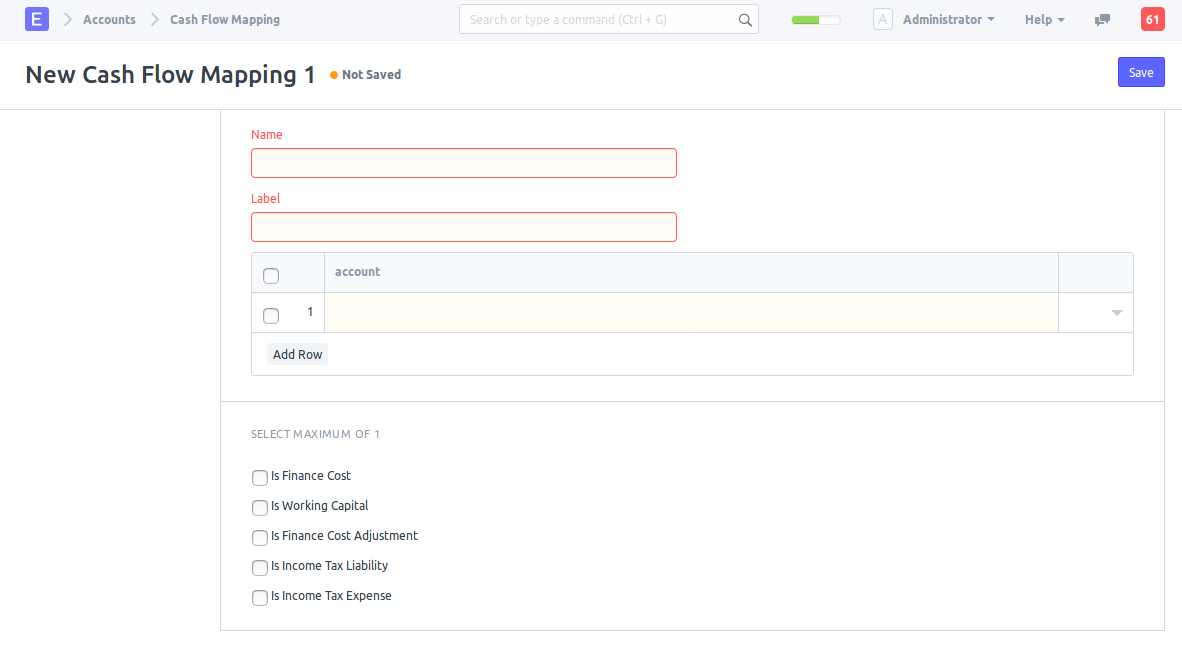Tick the Is Finance Cost Adjustment checkbox
Image resolution: width=1182 pixels, height=661 pixels.
tap(260, 538)
